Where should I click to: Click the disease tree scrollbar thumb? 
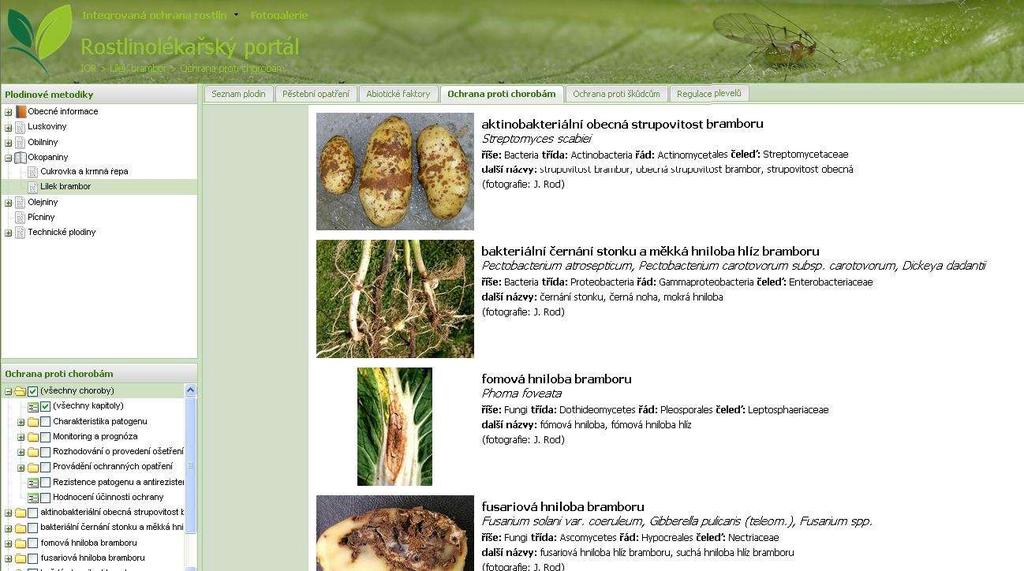tap(191, 465)
